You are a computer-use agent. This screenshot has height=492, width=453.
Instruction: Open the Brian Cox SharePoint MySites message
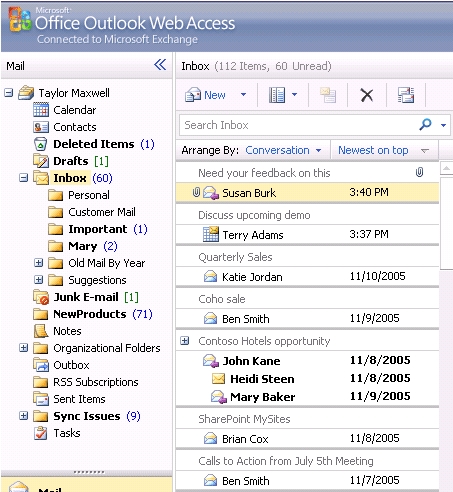click(x=307, y=438)
